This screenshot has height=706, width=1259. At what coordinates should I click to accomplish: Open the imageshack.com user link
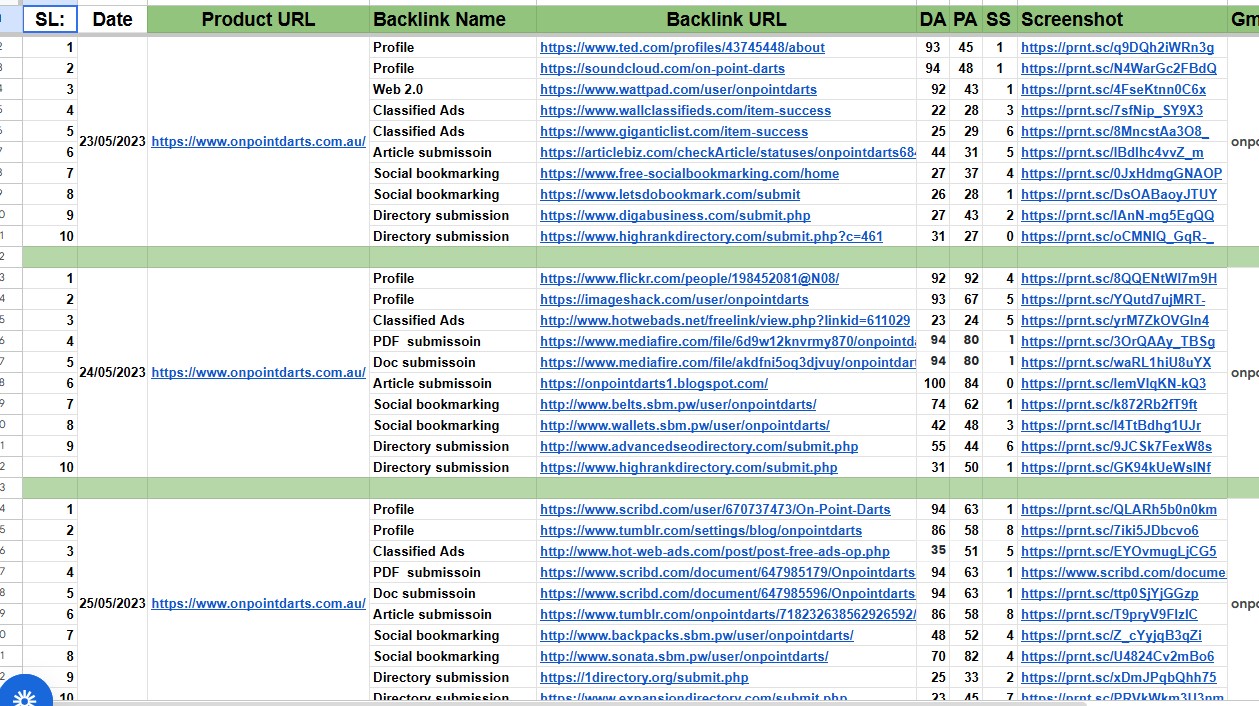[x=674, y=299]
